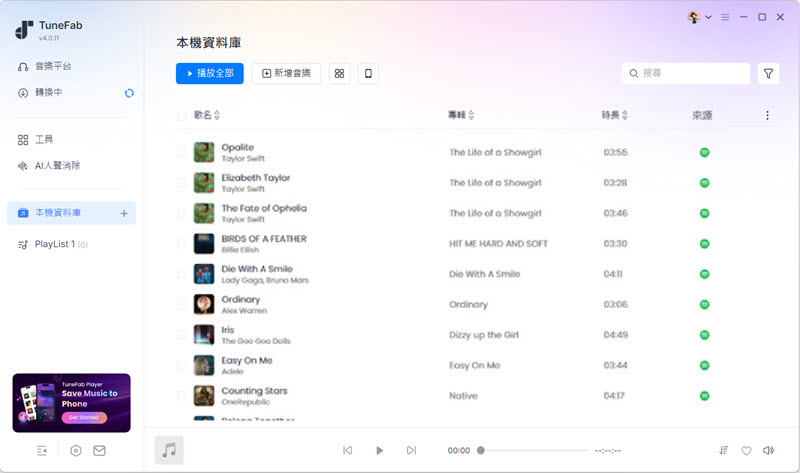Click the TuneFab logo icon
This screenshot has width=800, height=473.
(x=24, y=30)
